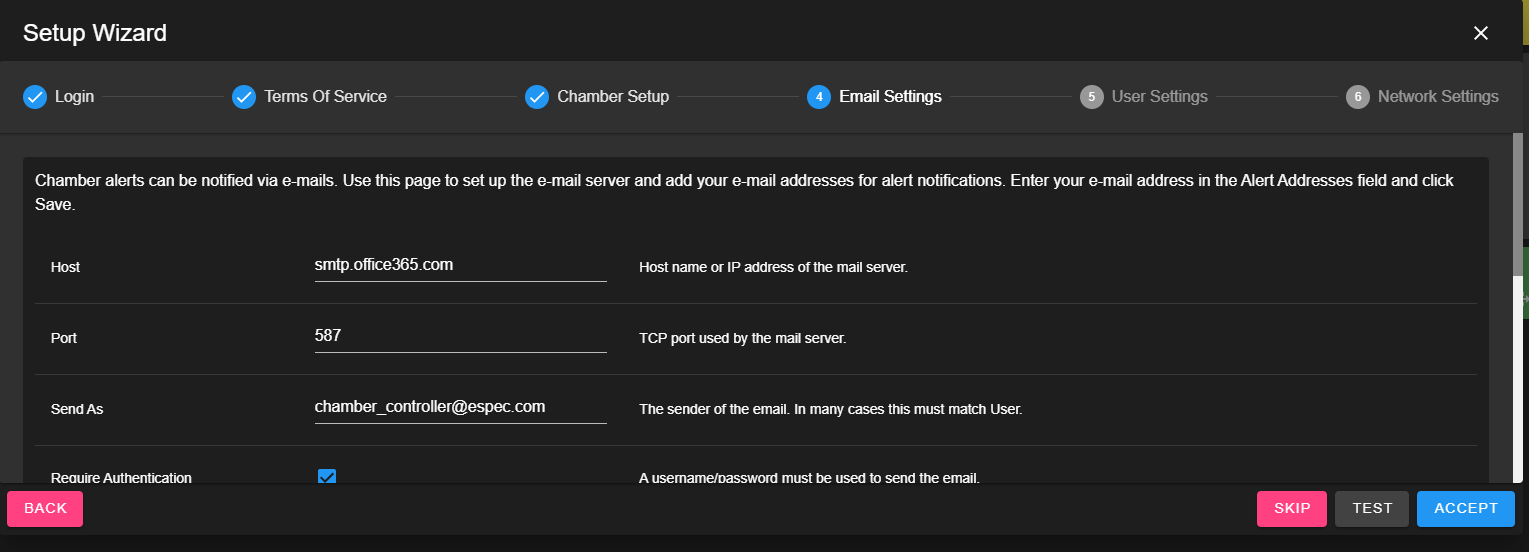Click the ACCEPT button

[x=1466, y=509]
